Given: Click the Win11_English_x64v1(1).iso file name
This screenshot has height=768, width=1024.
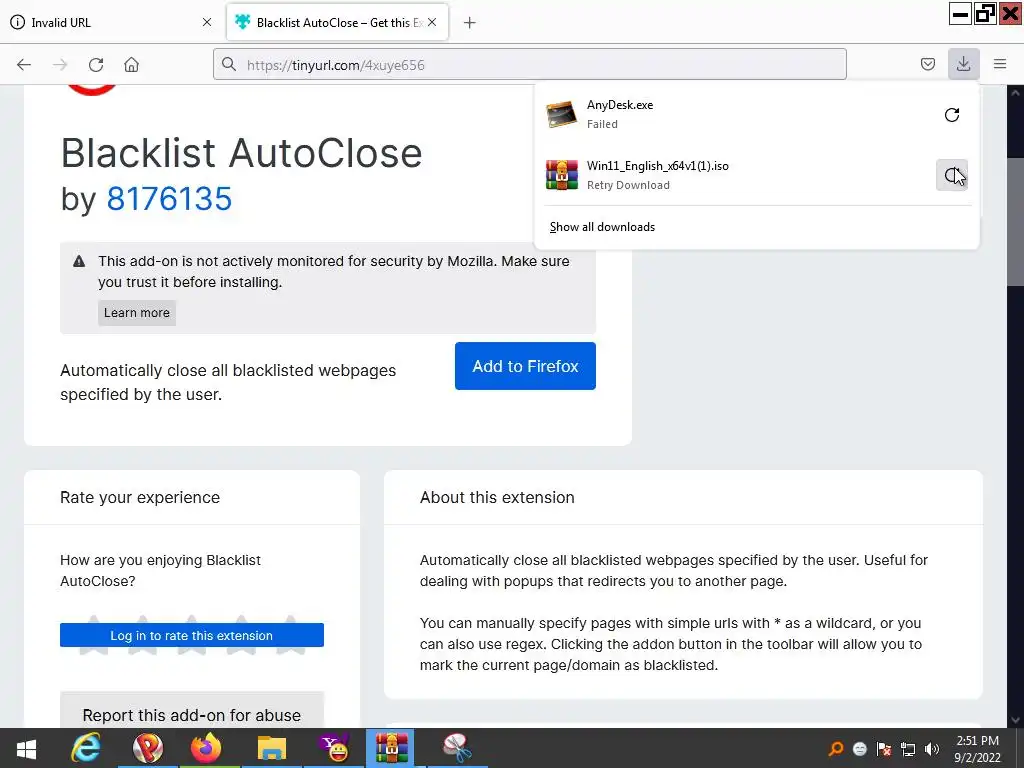Looking at the screenshot, I should pyautogui.click(x=658, y=166).
